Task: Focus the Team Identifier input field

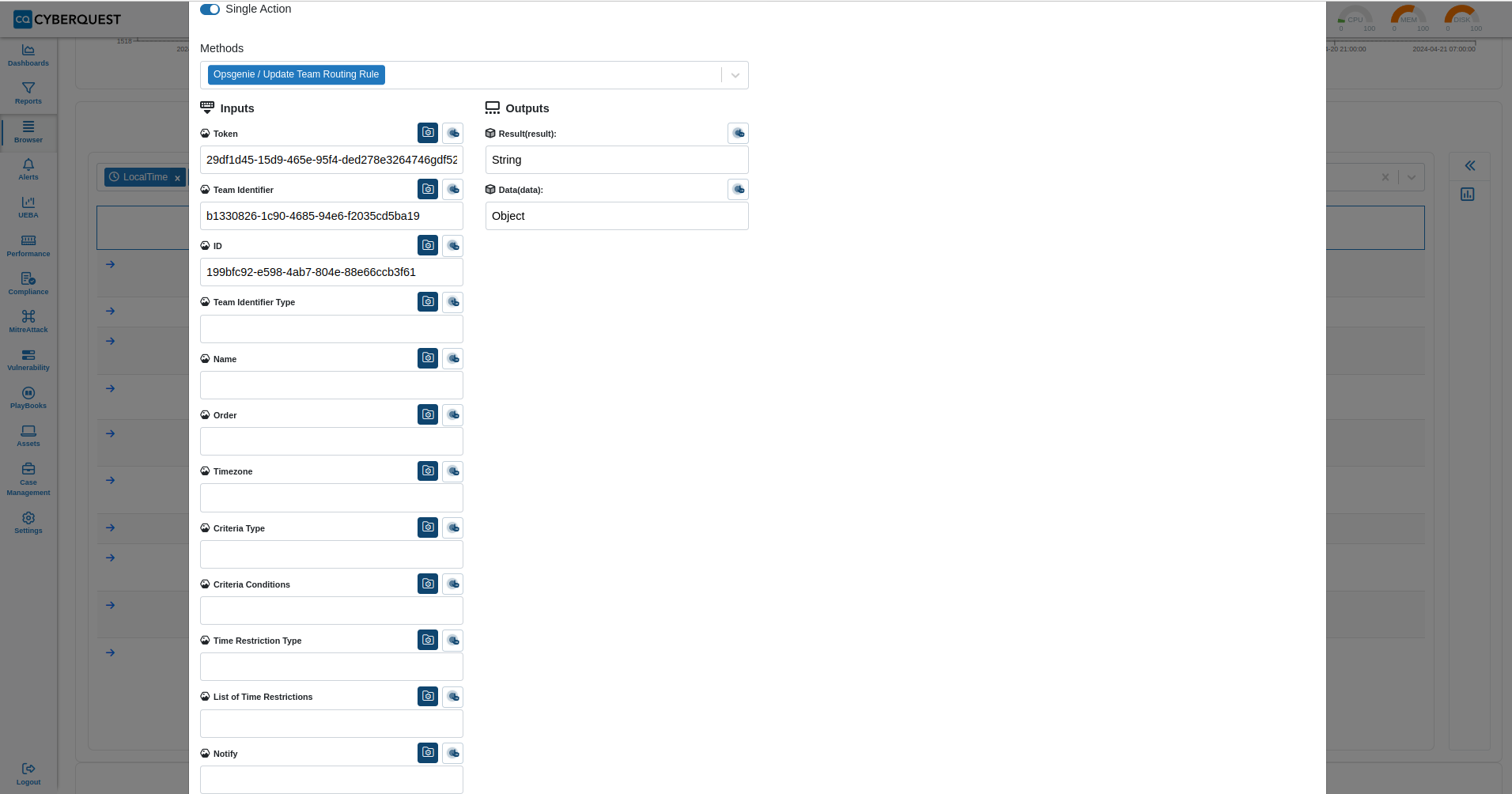Action: point(331,216)
